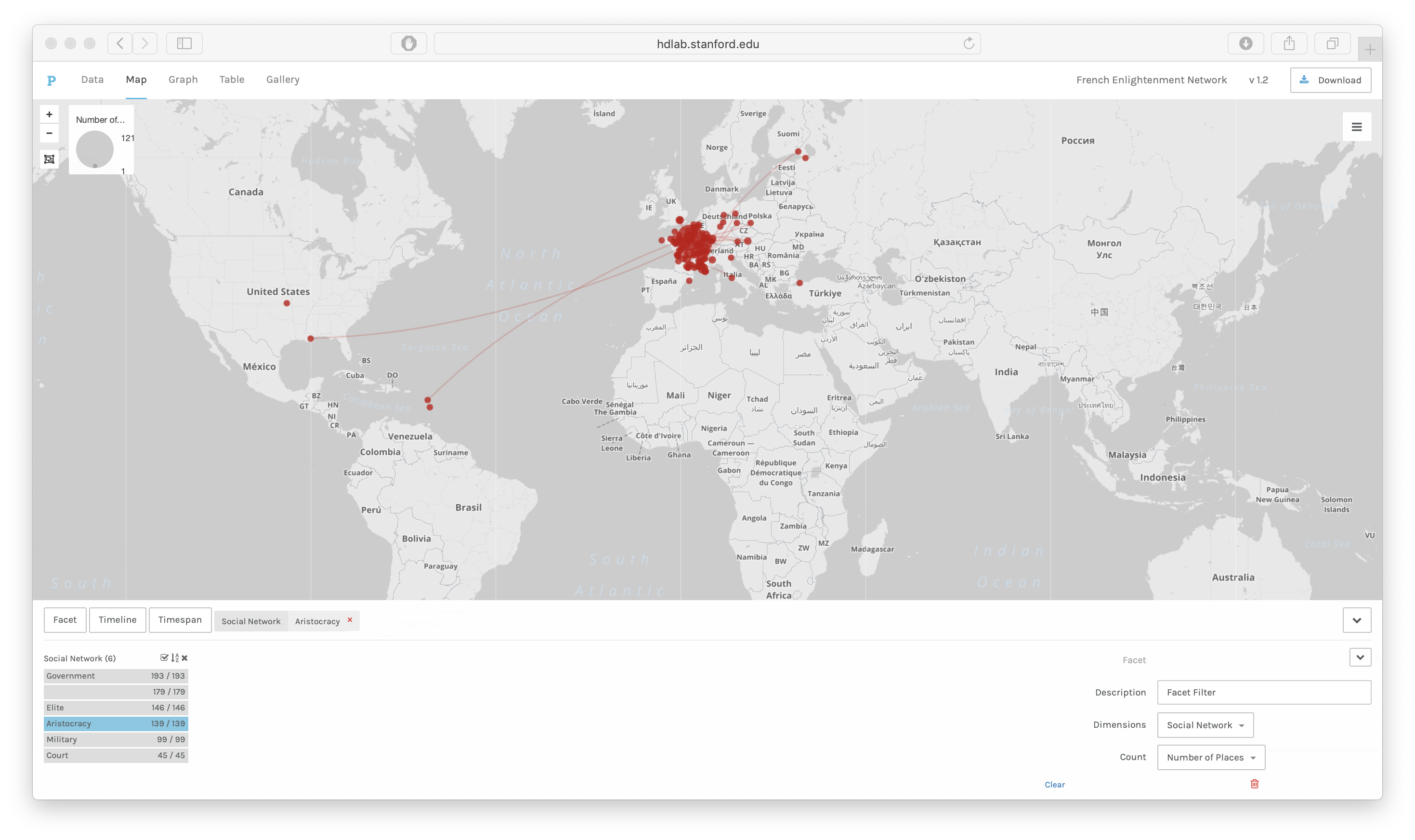Add a Timeline filter

(118, 620)
